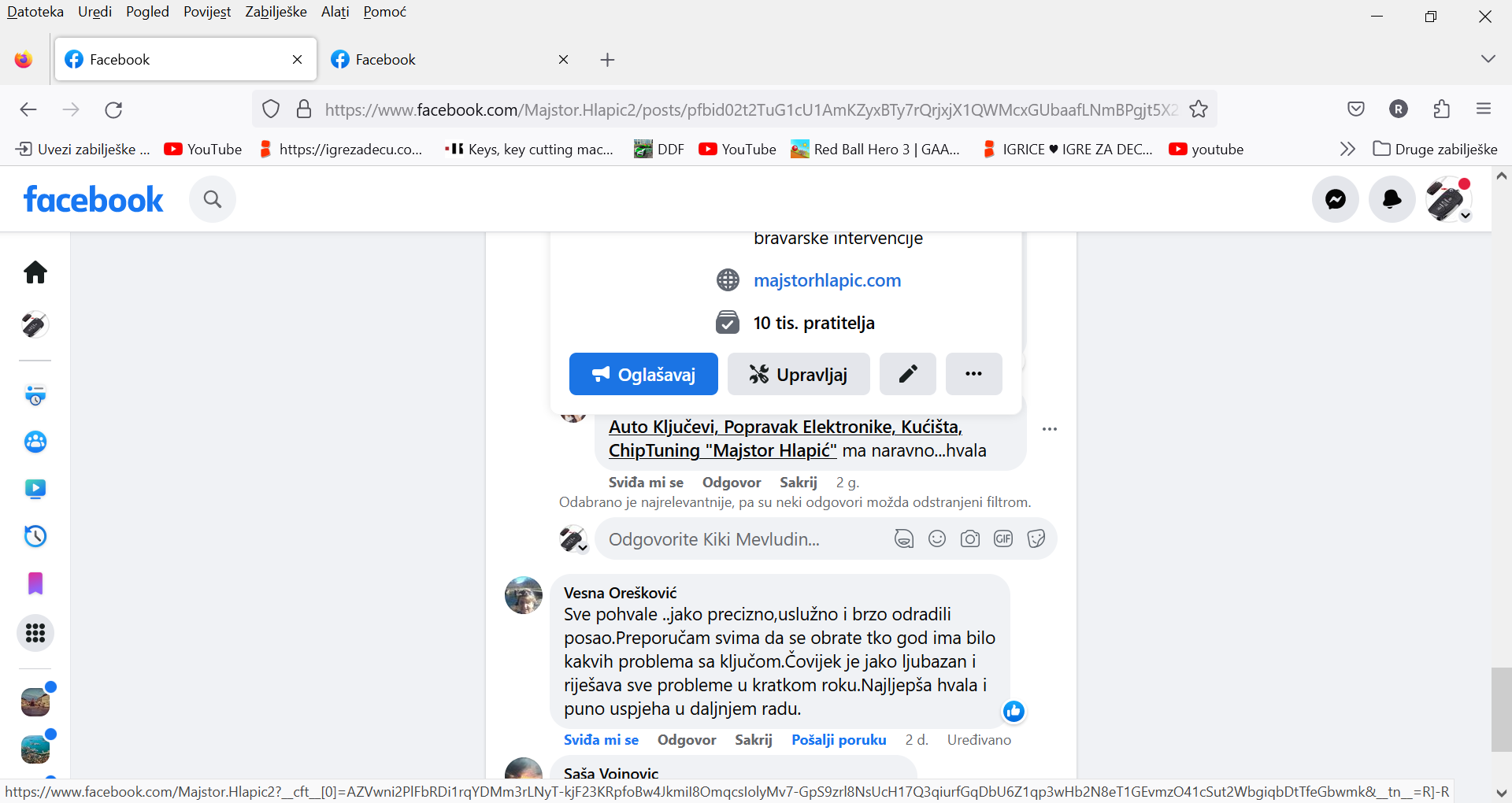Click the page vertical scrollbar thumb
Screen dimensions: 1512x803
pos(1502,709)
